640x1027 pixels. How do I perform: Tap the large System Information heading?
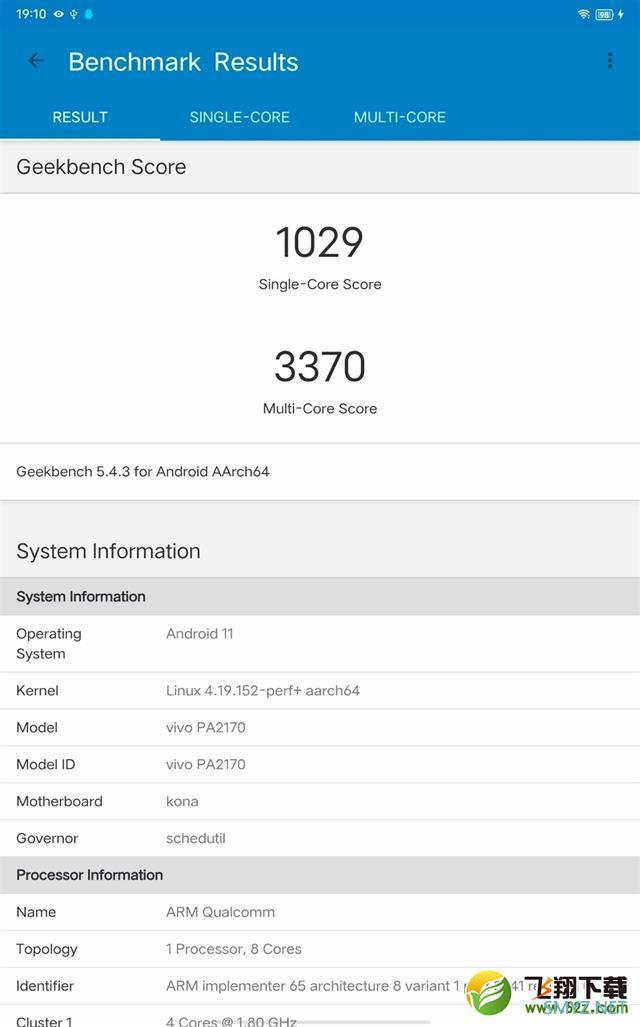point(108,551)
